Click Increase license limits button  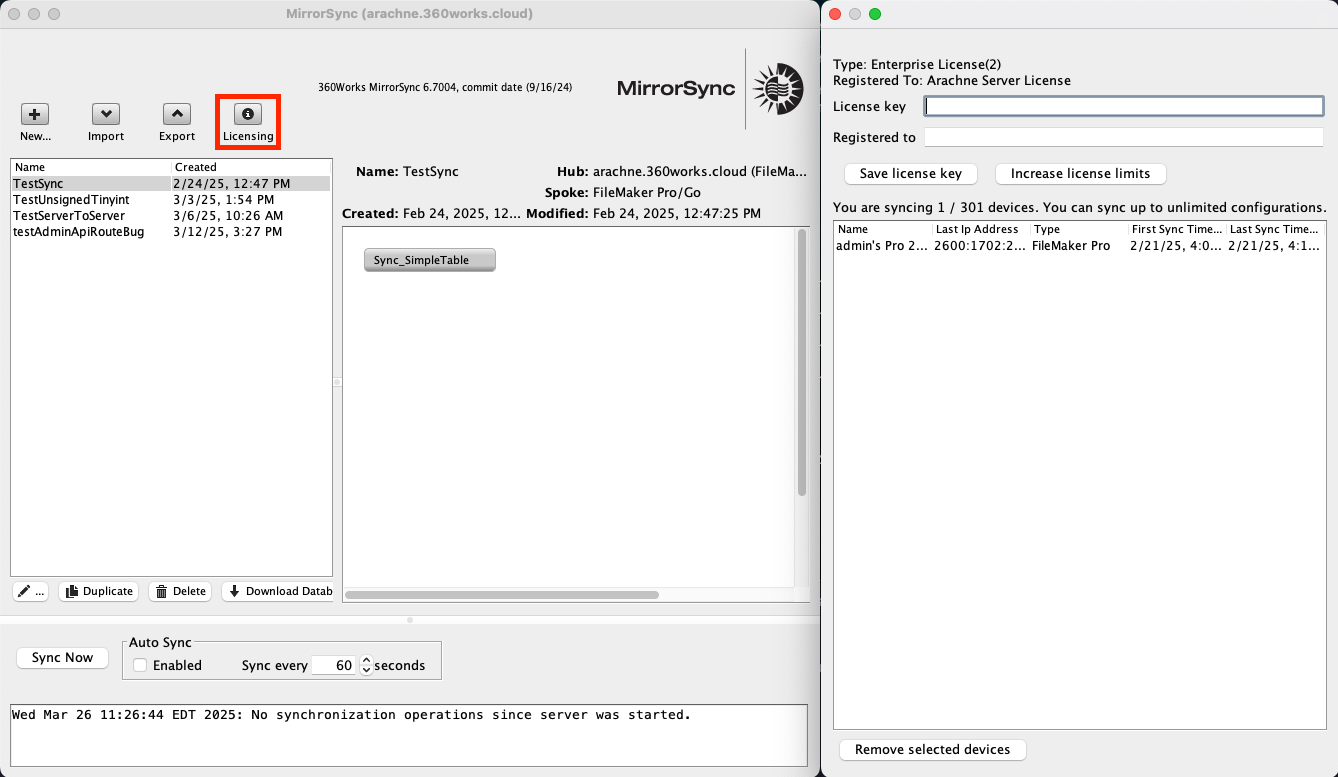coord(1081,173)
